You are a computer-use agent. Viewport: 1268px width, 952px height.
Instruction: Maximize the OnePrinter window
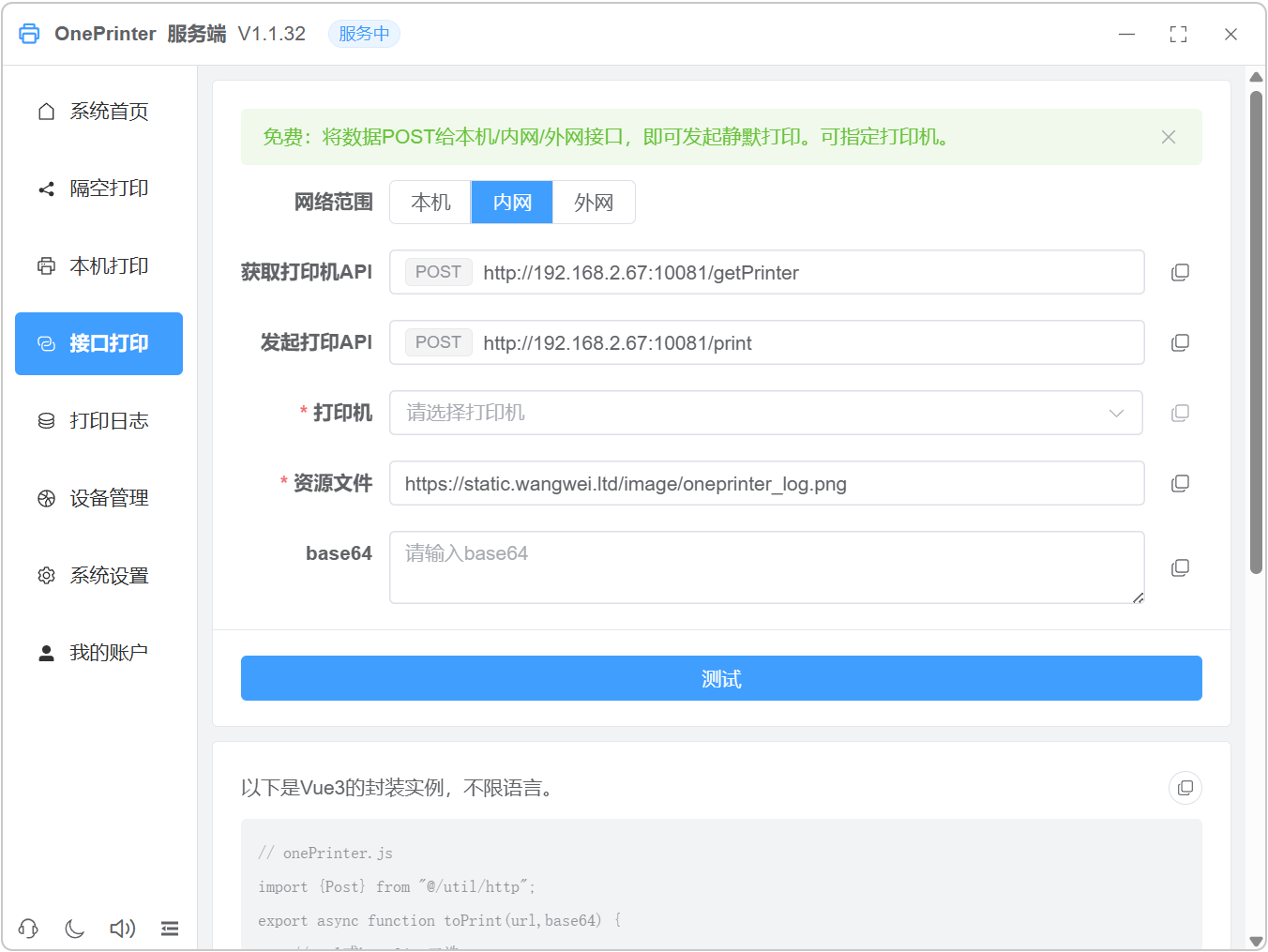[x=1179, y=34]
